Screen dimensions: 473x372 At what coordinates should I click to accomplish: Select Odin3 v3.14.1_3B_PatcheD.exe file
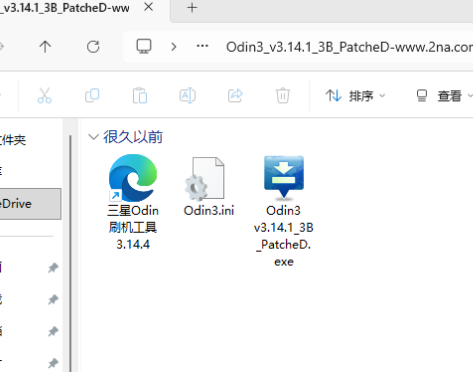click(x=284, y=211)
